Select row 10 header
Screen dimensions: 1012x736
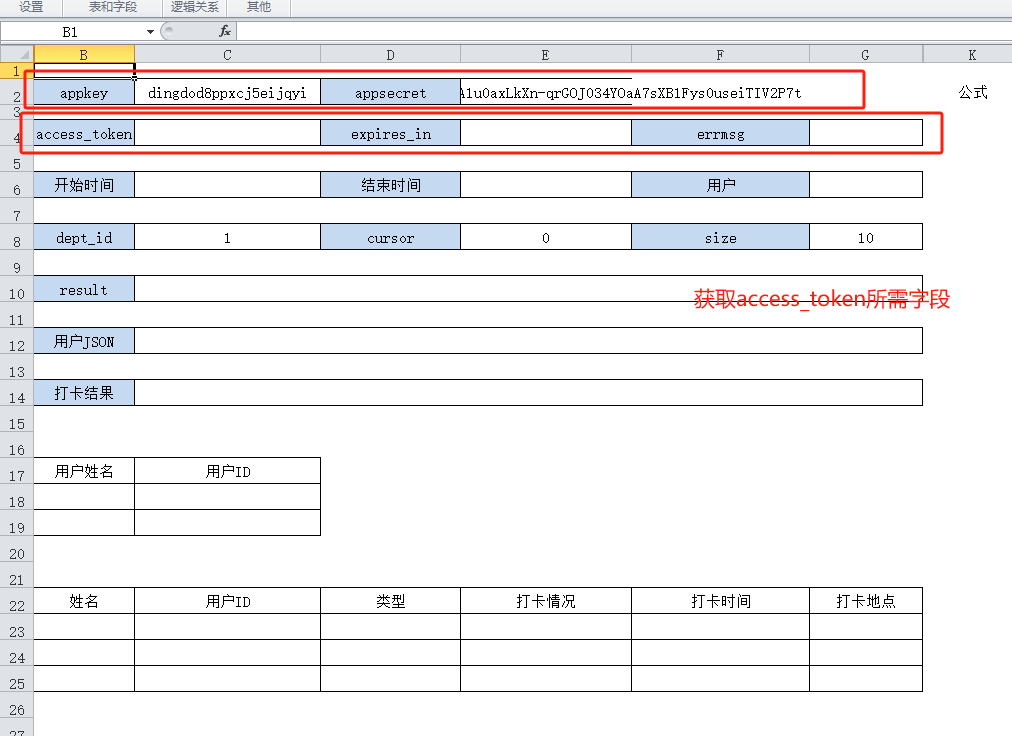16,294
